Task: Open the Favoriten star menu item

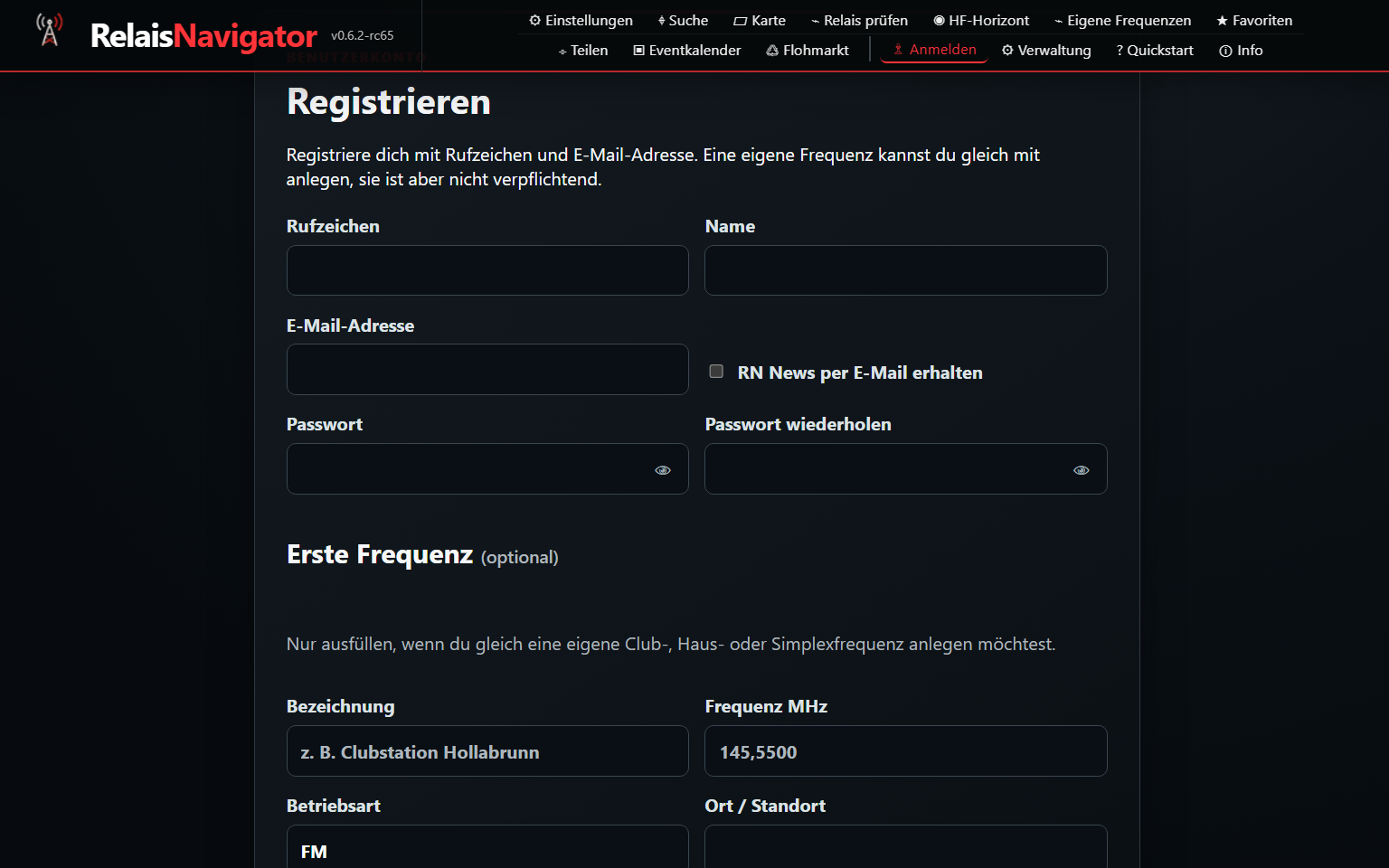Action: (x=1254, y=20)
